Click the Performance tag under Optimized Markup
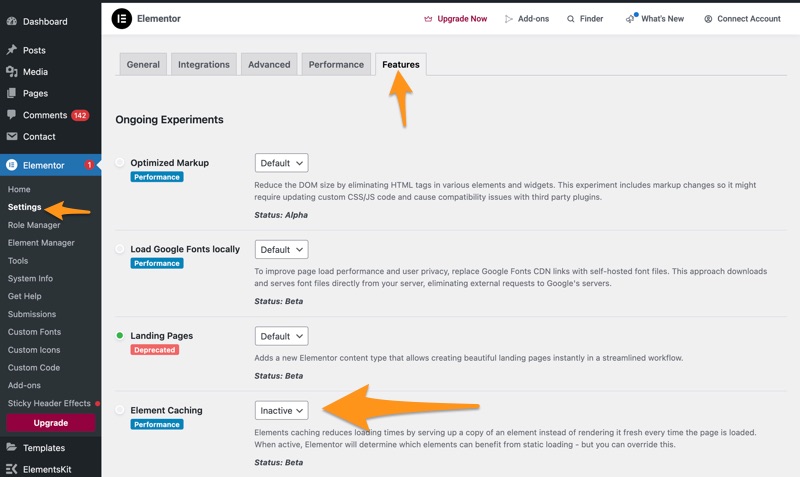The image size is (800, 477). click(x=157, y=177)
